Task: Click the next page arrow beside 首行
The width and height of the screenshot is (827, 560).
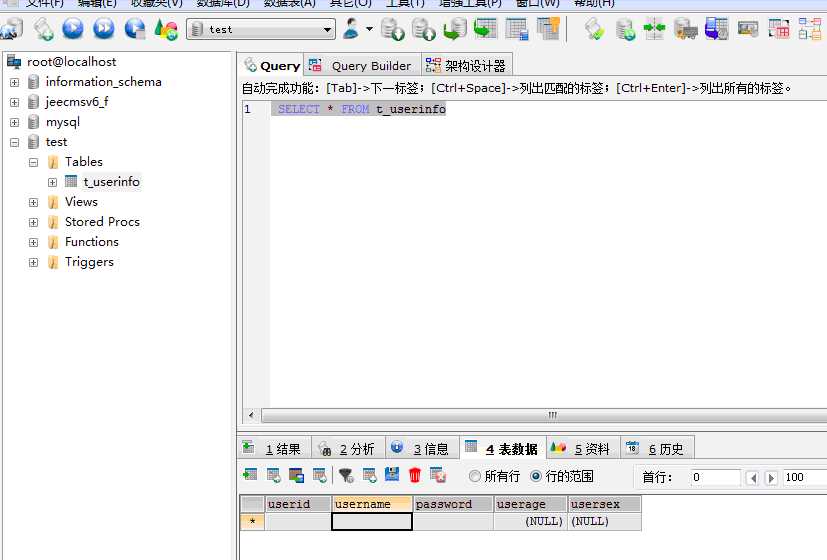Action: (771, 478)
